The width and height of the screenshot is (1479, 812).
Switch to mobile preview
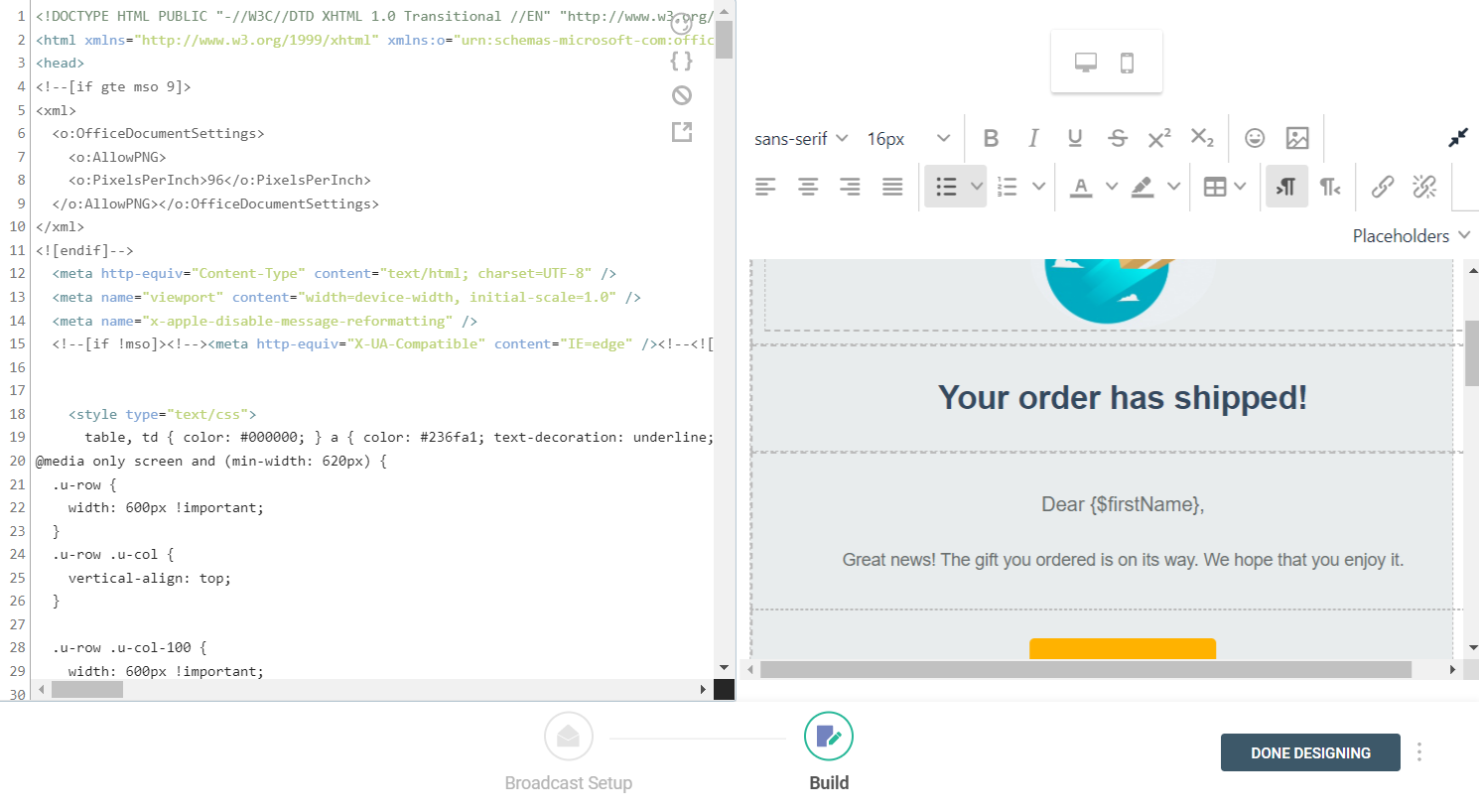[x=1127, y=63]
